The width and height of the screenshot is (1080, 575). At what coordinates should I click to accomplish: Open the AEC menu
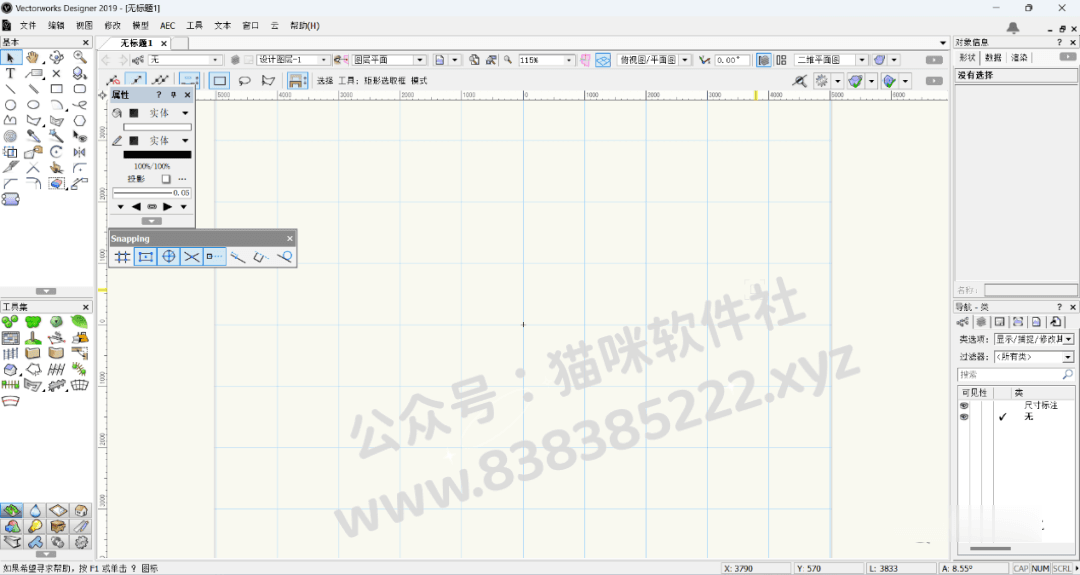click(168, 25)
